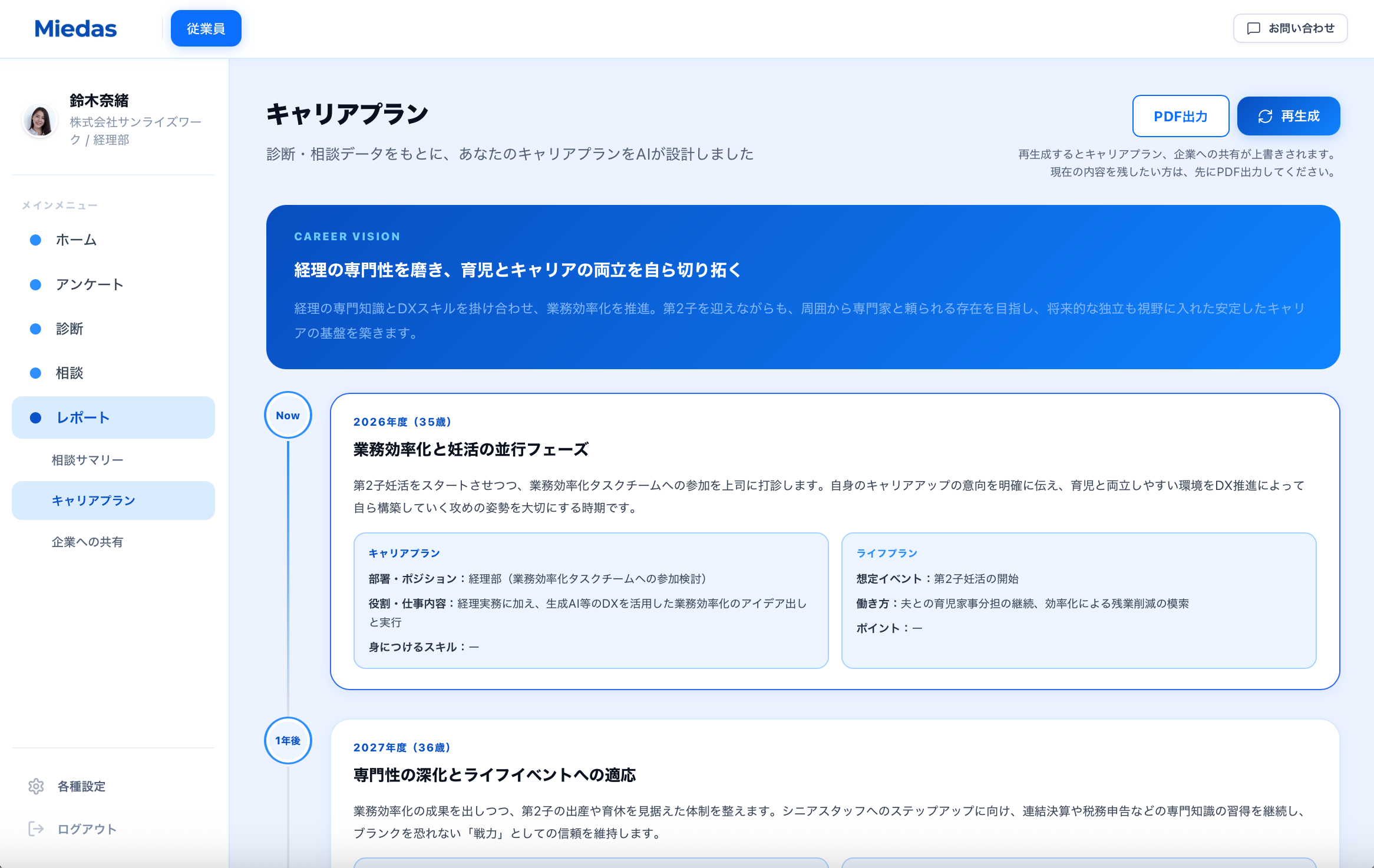Viewport: 1374px width, 868px height.
Task: Select the 従業員 button in header
Action: (x=206, y=28)
